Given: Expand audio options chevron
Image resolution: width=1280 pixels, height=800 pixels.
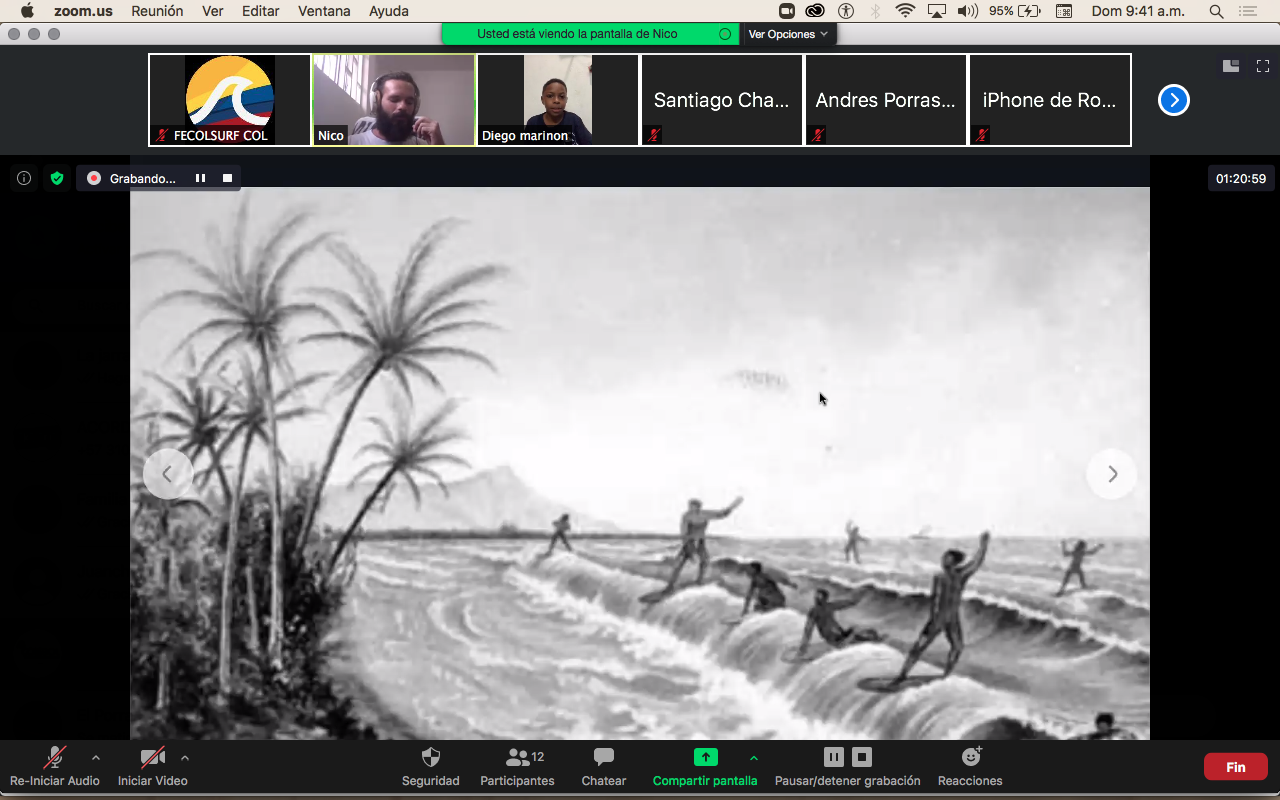Looking at the screenshot, I should (x=96, y=758).
